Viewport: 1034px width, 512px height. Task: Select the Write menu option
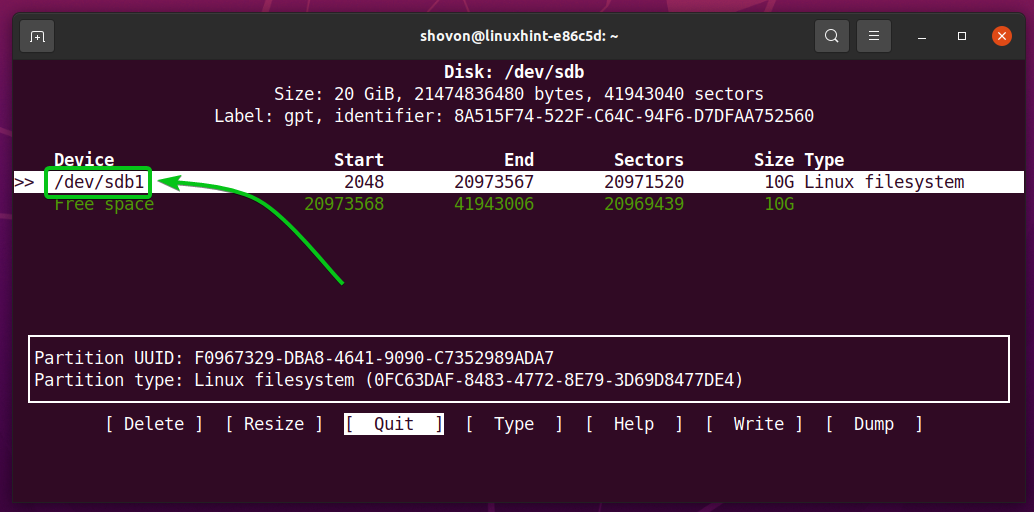[754, 424]
